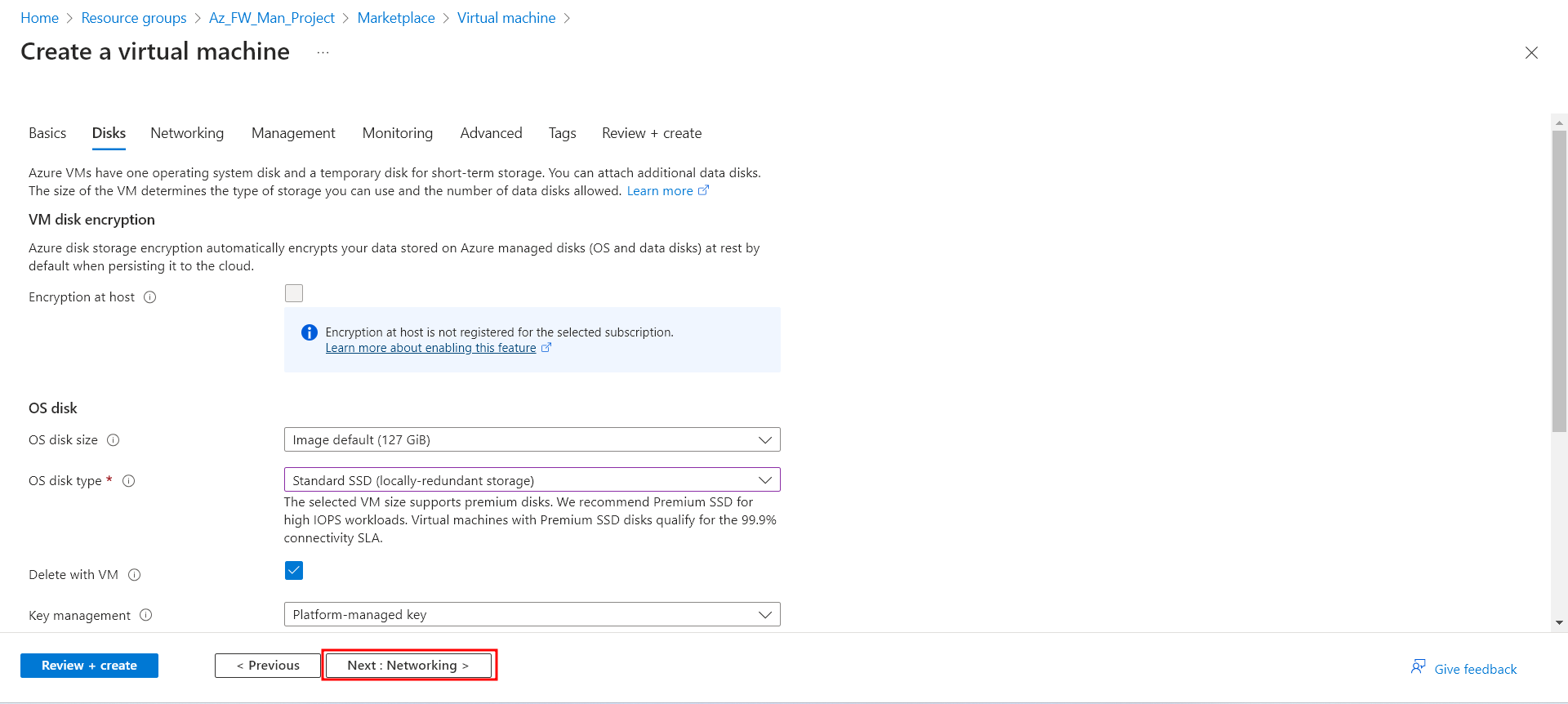Expand the OS disk type dropdown
The height and width of the screenshot is (704, 1568).
coord(532,480)
